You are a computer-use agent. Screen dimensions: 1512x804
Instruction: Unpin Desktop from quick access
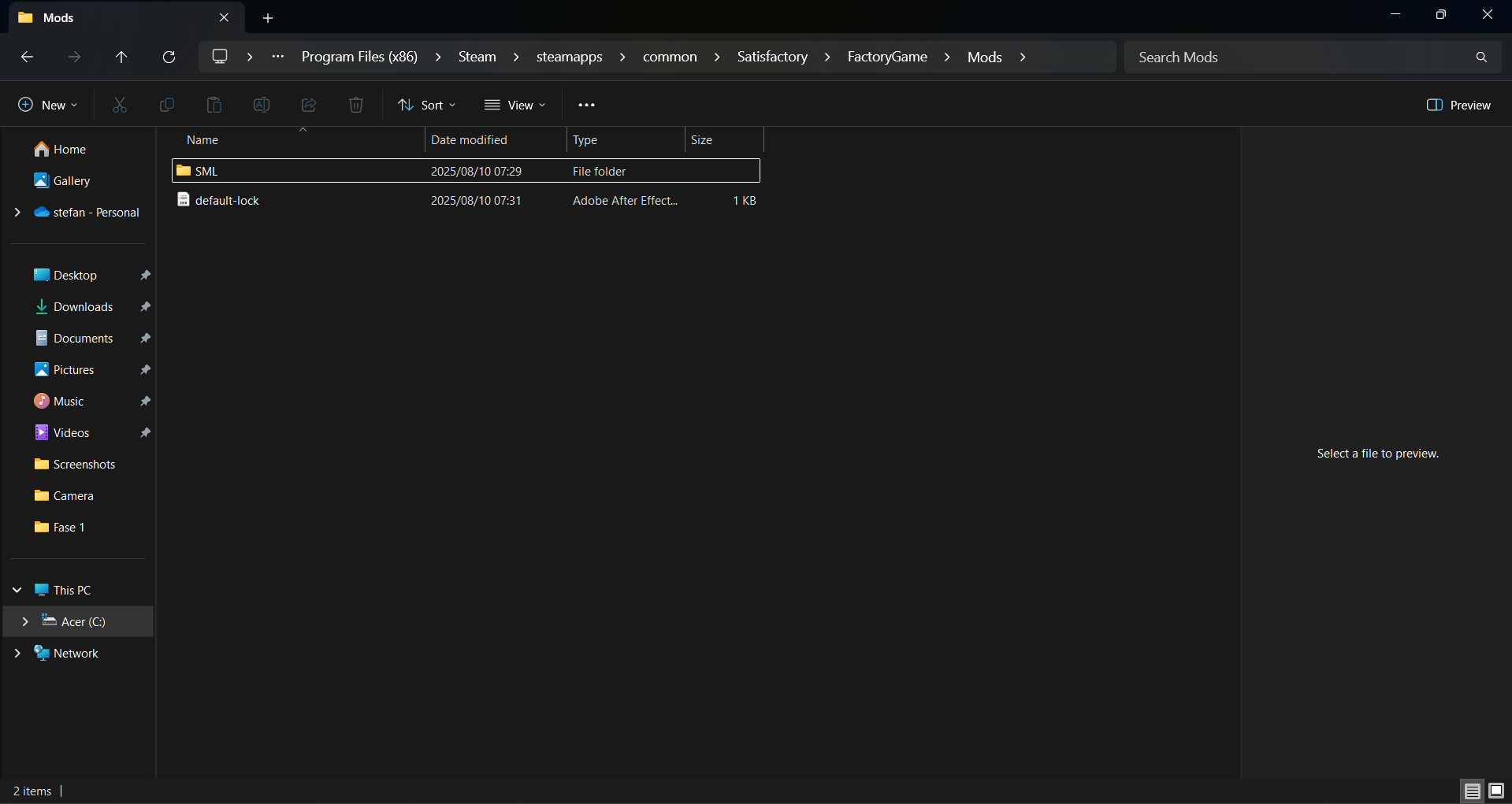(145, 275)
